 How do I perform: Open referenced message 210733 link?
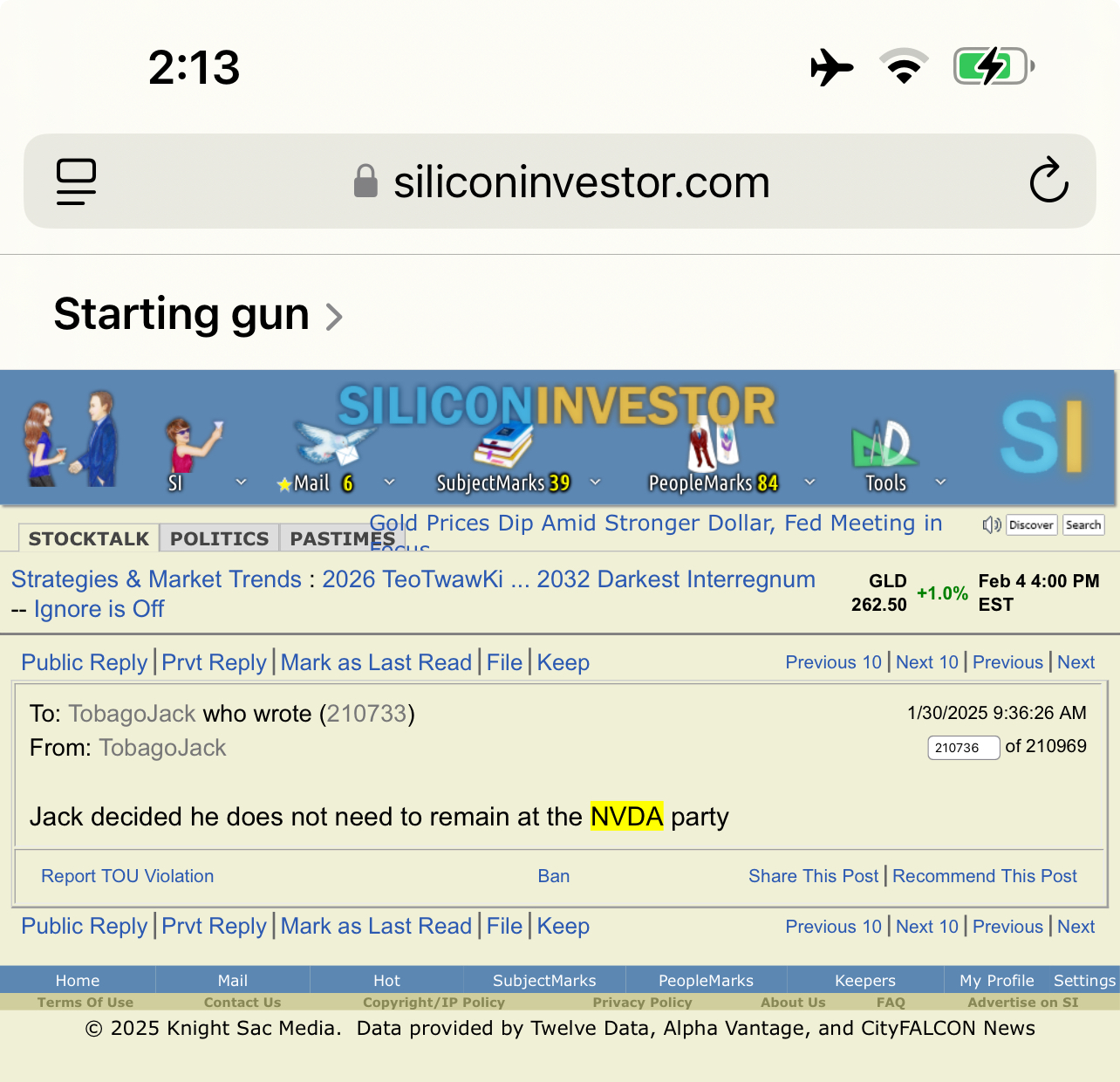[366, 714]
